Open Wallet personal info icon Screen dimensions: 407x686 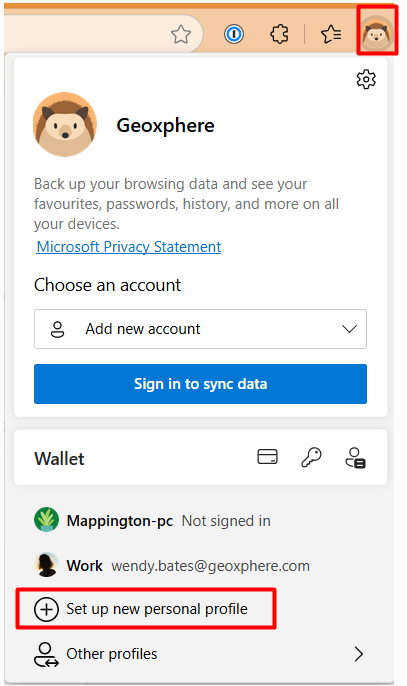(x=355, y=458)
